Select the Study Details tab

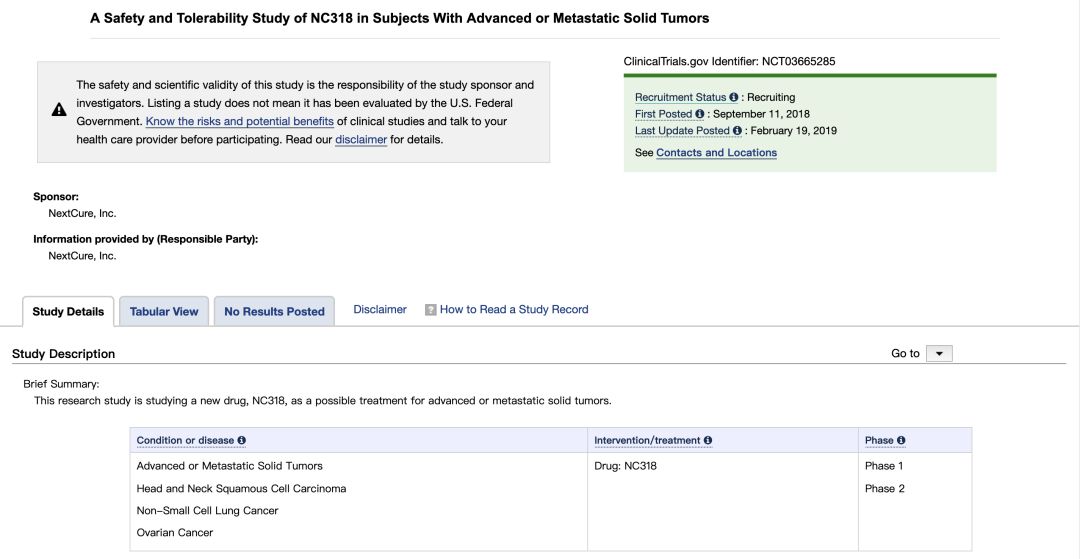pyautogui.click(x=68, y=312)
